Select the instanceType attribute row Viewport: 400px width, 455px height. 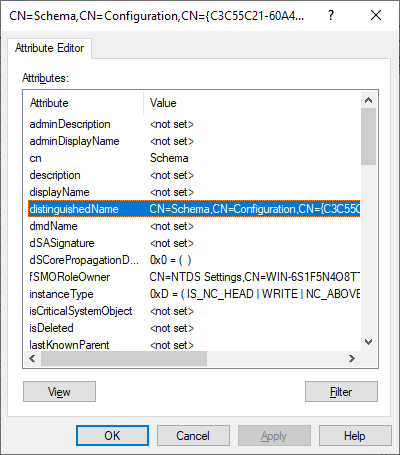[x=194, y=294]
